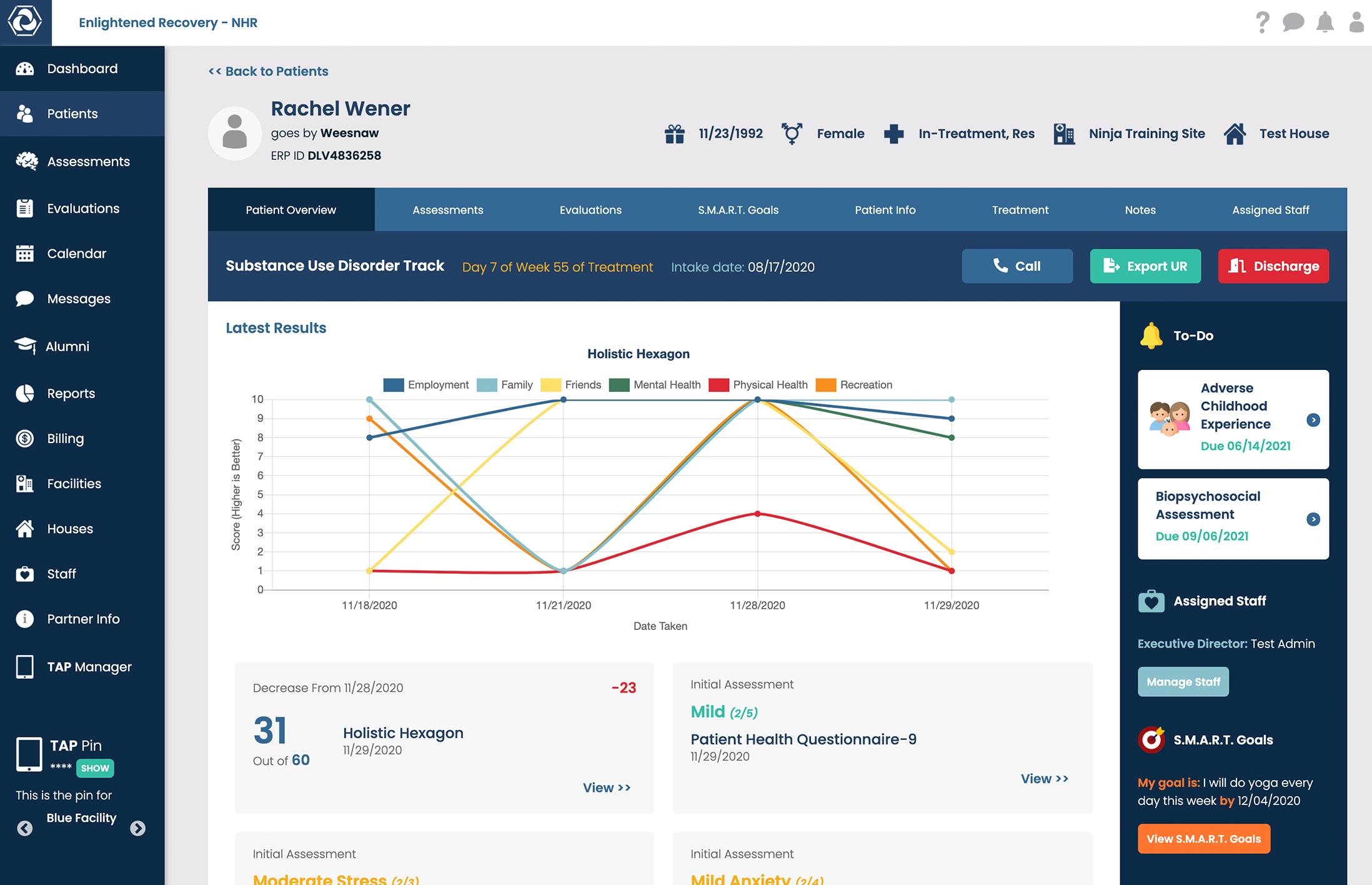Open the chat messages icon in header
The height and width of the screenshot is (885, 1372).
click(1293, 22)
